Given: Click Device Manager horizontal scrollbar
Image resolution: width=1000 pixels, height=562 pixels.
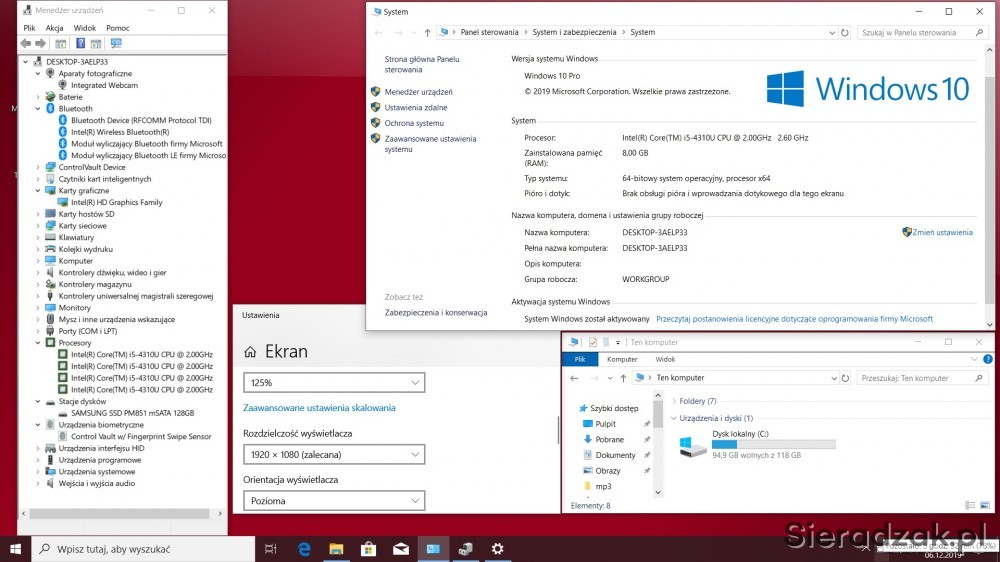Looking at the screenshot, I should click(119, 514).
